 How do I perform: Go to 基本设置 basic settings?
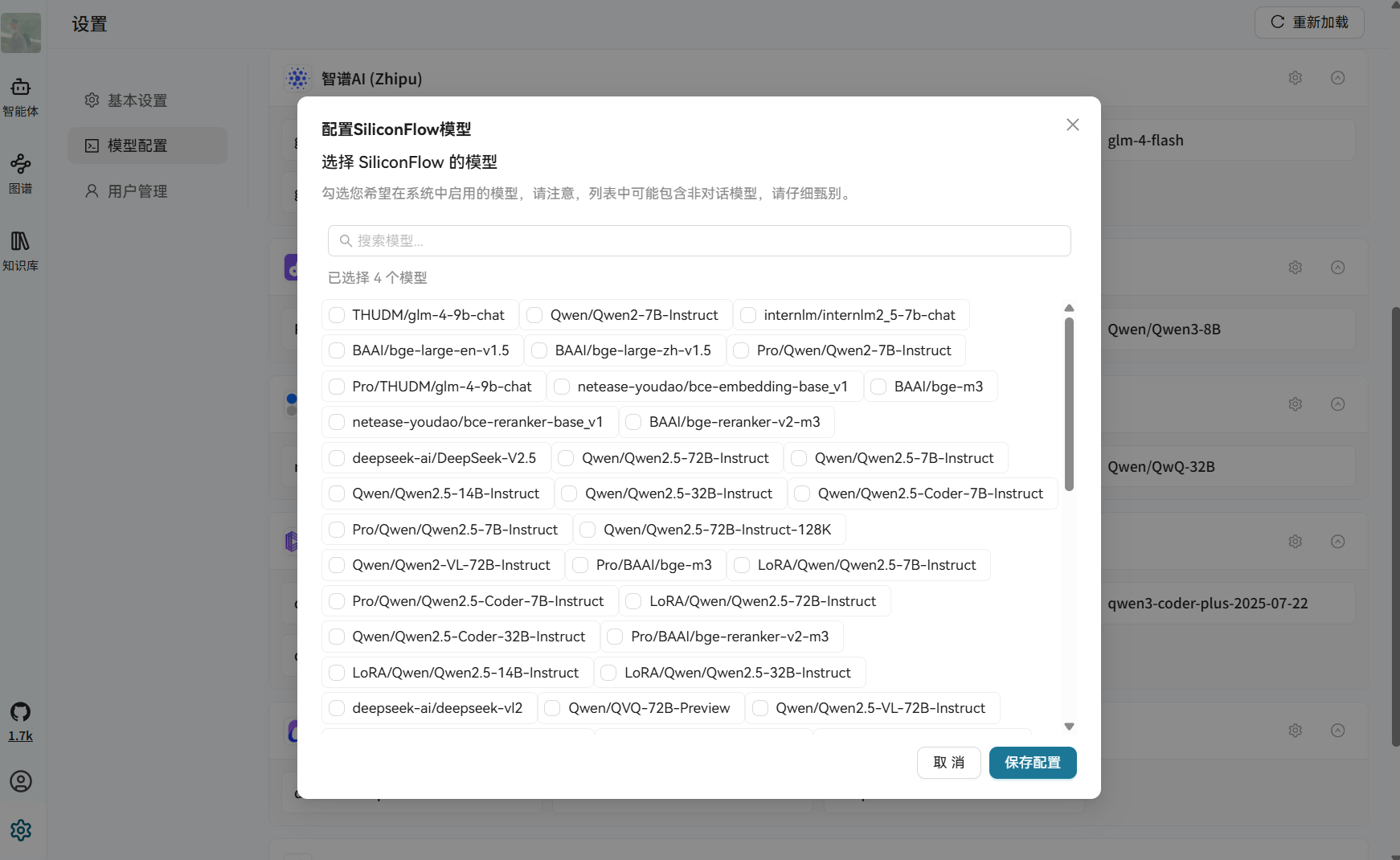[x=147, y=100]
